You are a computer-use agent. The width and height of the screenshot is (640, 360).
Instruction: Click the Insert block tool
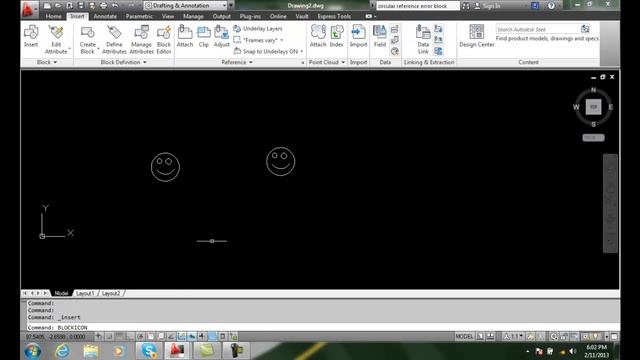(31, 36)
